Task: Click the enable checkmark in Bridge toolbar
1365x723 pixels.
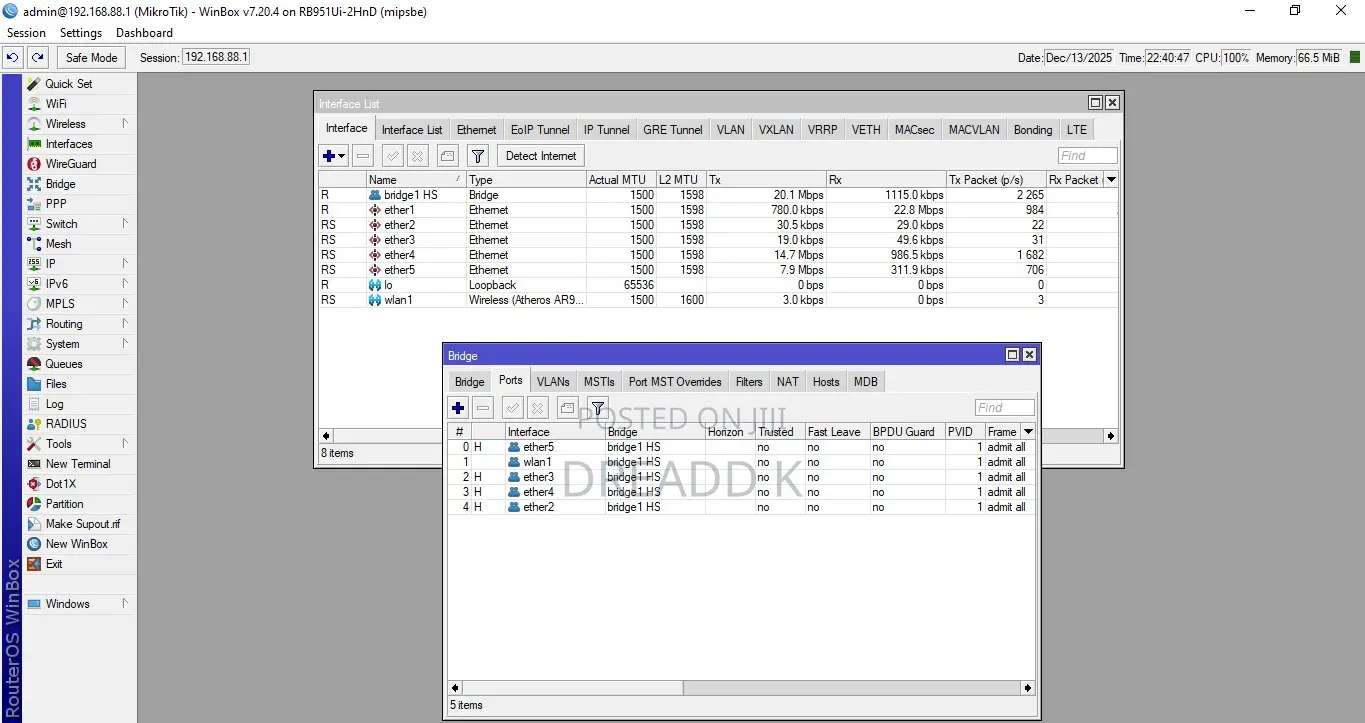Action: point(512,408)
